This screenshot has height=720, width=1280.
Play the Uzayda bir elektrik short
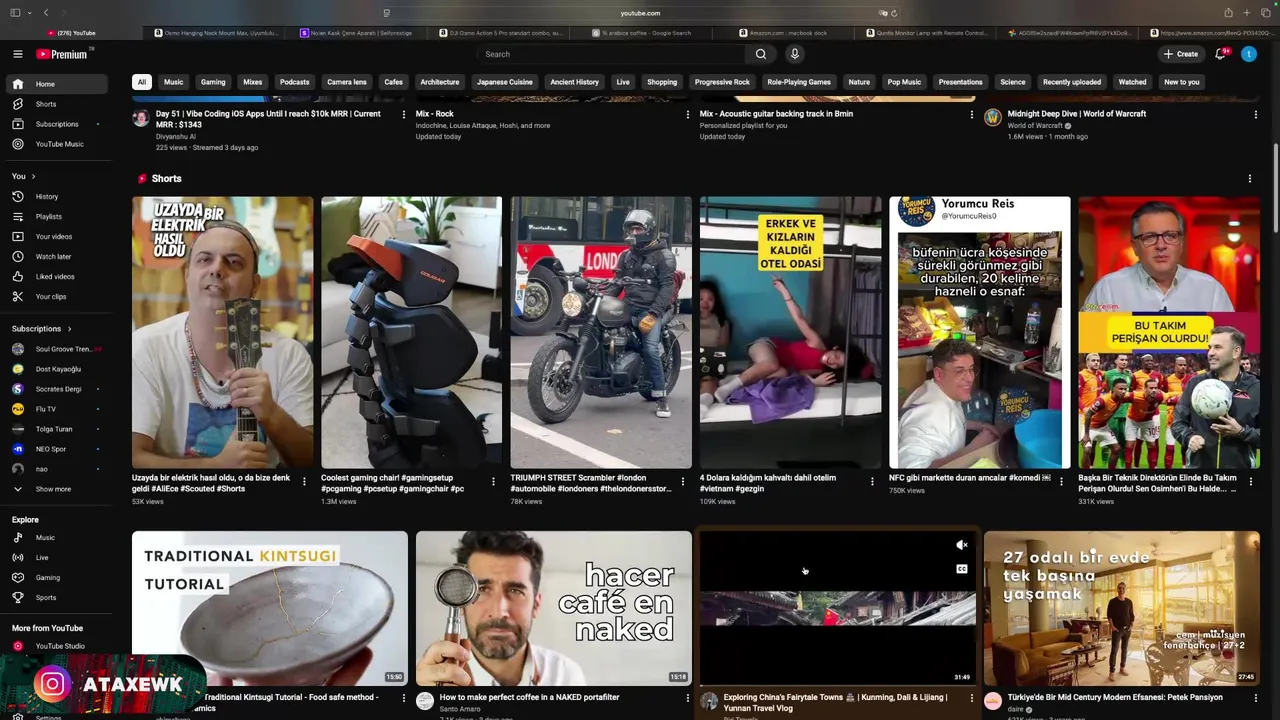[222, 332]
